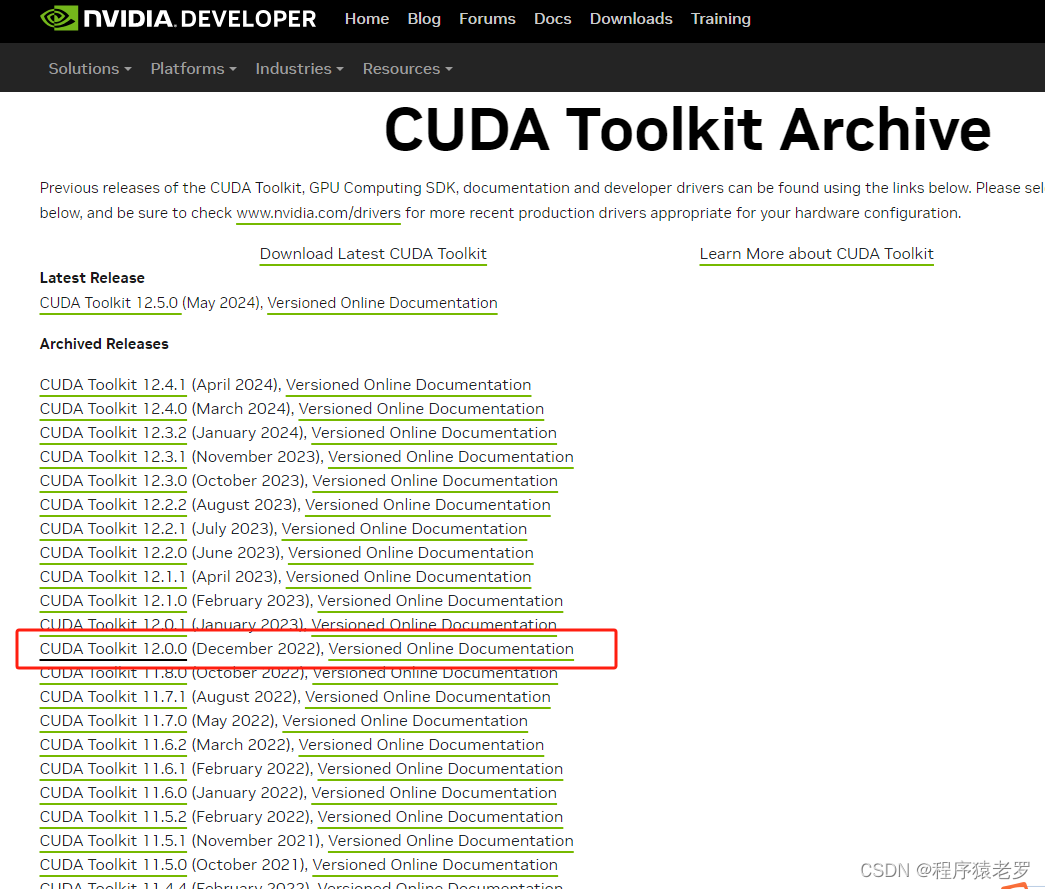Image resolution: width=1045 pixels, height=889 pixels.
Task: Open the Docs nav item
Action: point(552,19)
